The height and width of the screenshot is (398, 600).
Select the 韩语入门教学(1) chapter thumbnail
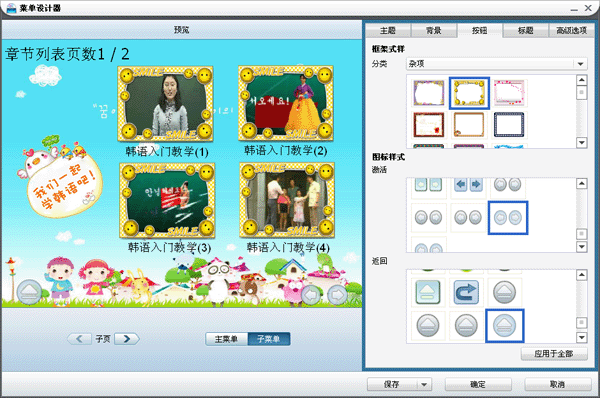pos(165,103)
